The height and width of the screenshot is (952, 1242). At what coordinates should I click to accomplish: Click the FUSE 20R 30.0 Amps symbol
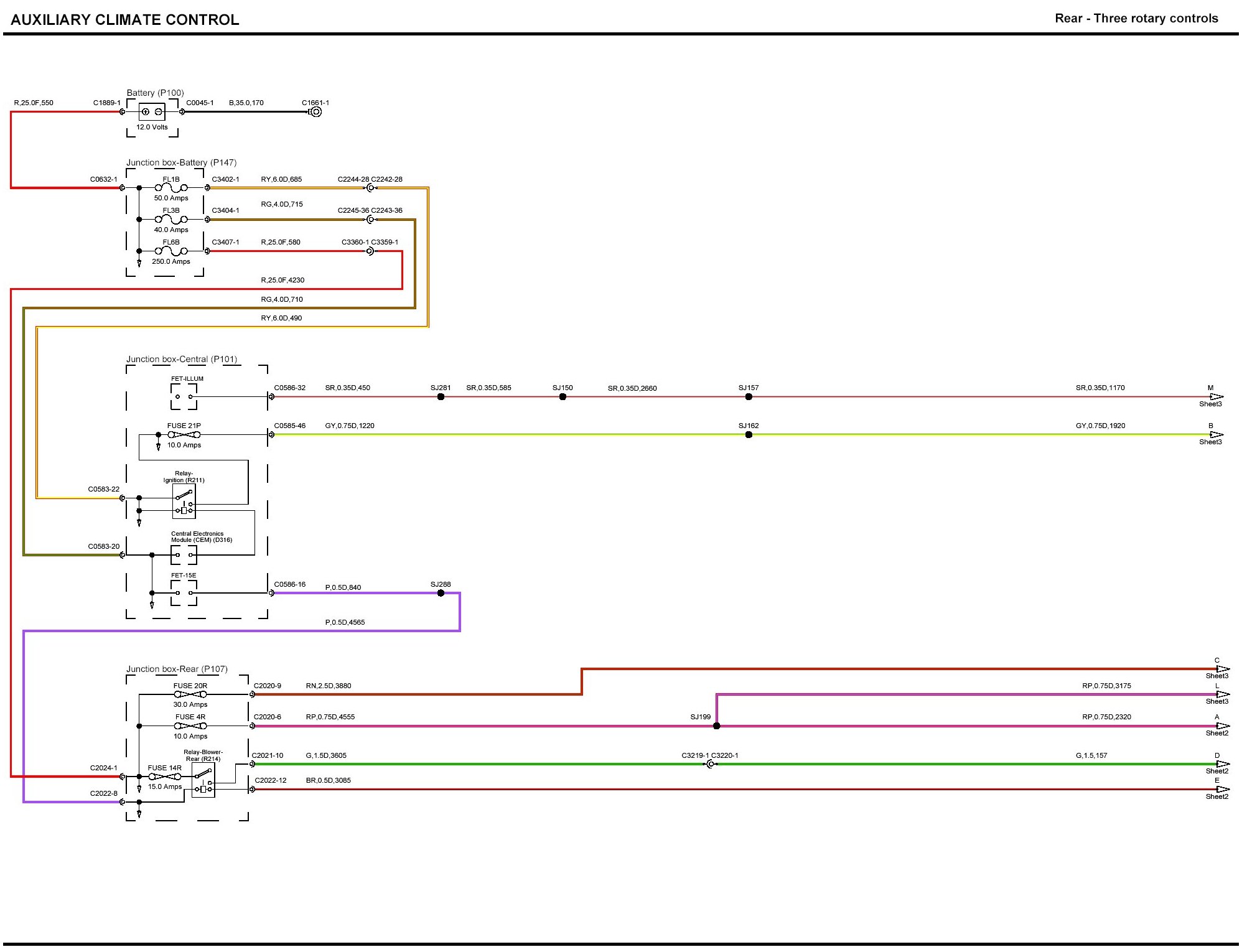(190, 694)
